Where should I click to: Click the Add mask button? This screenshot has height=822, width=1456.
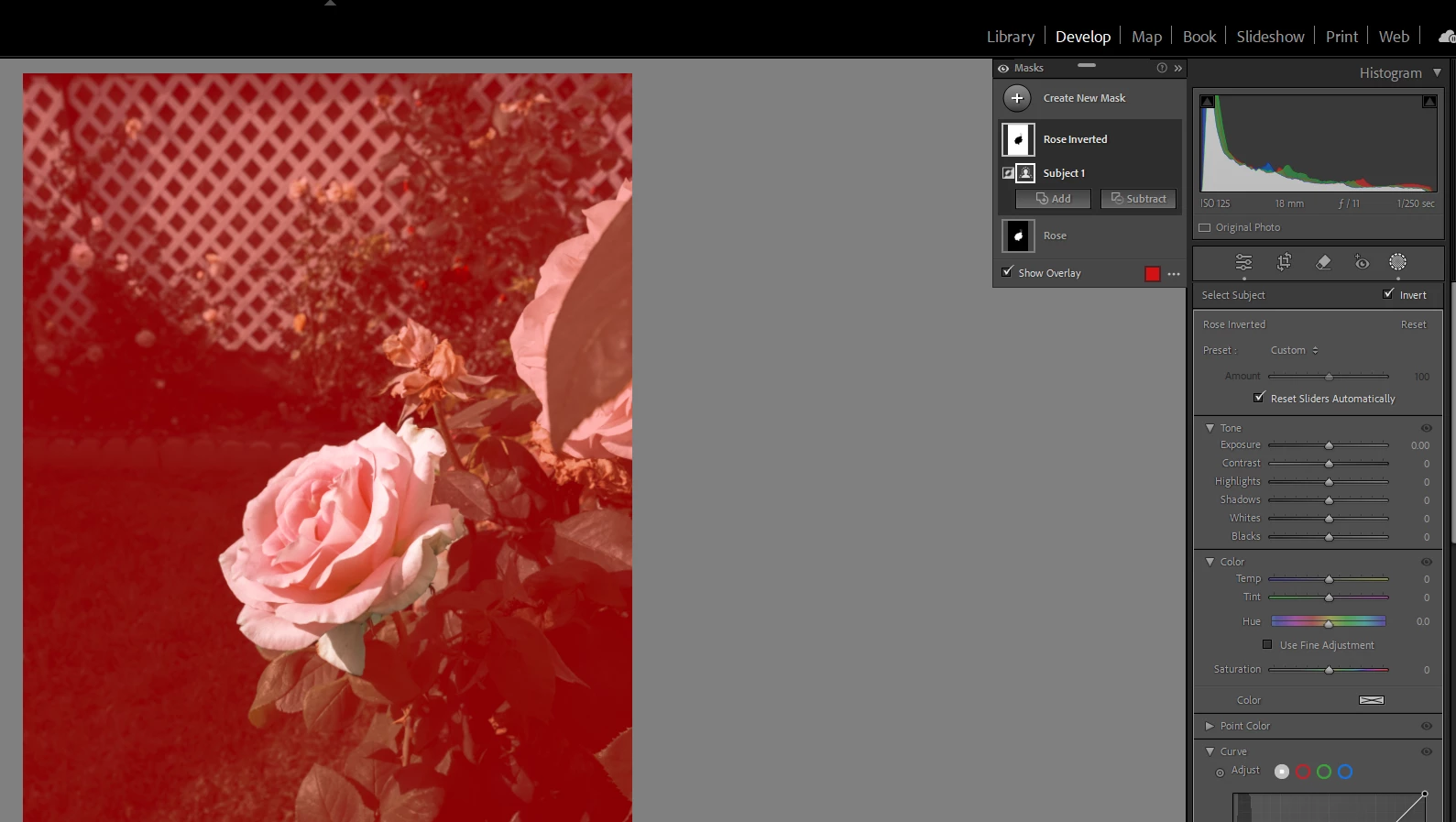coord(1053,199)
